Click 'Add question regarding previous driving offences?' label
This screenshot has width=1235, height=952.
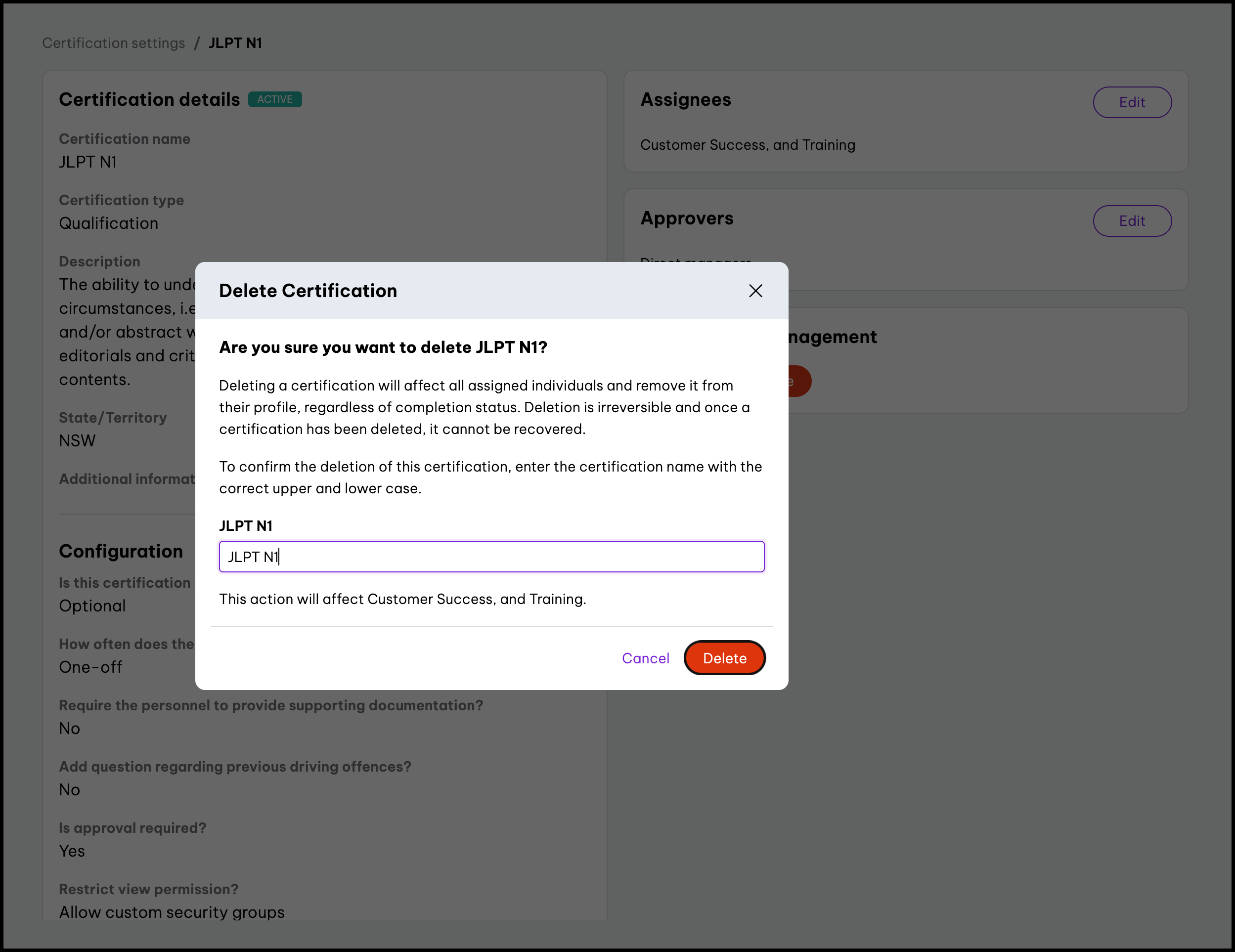point(235,767)
